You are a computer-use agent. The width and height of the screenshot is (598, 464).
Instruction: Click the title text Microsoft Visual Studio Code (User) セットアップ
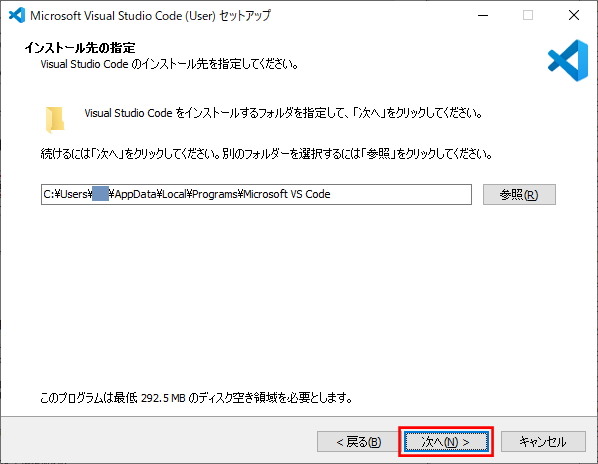point(151,16)
